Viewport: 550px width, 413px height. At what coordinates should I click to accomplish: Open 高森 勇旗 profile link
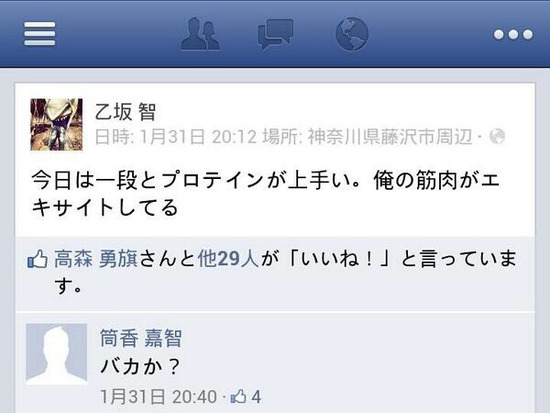point(96,259)
